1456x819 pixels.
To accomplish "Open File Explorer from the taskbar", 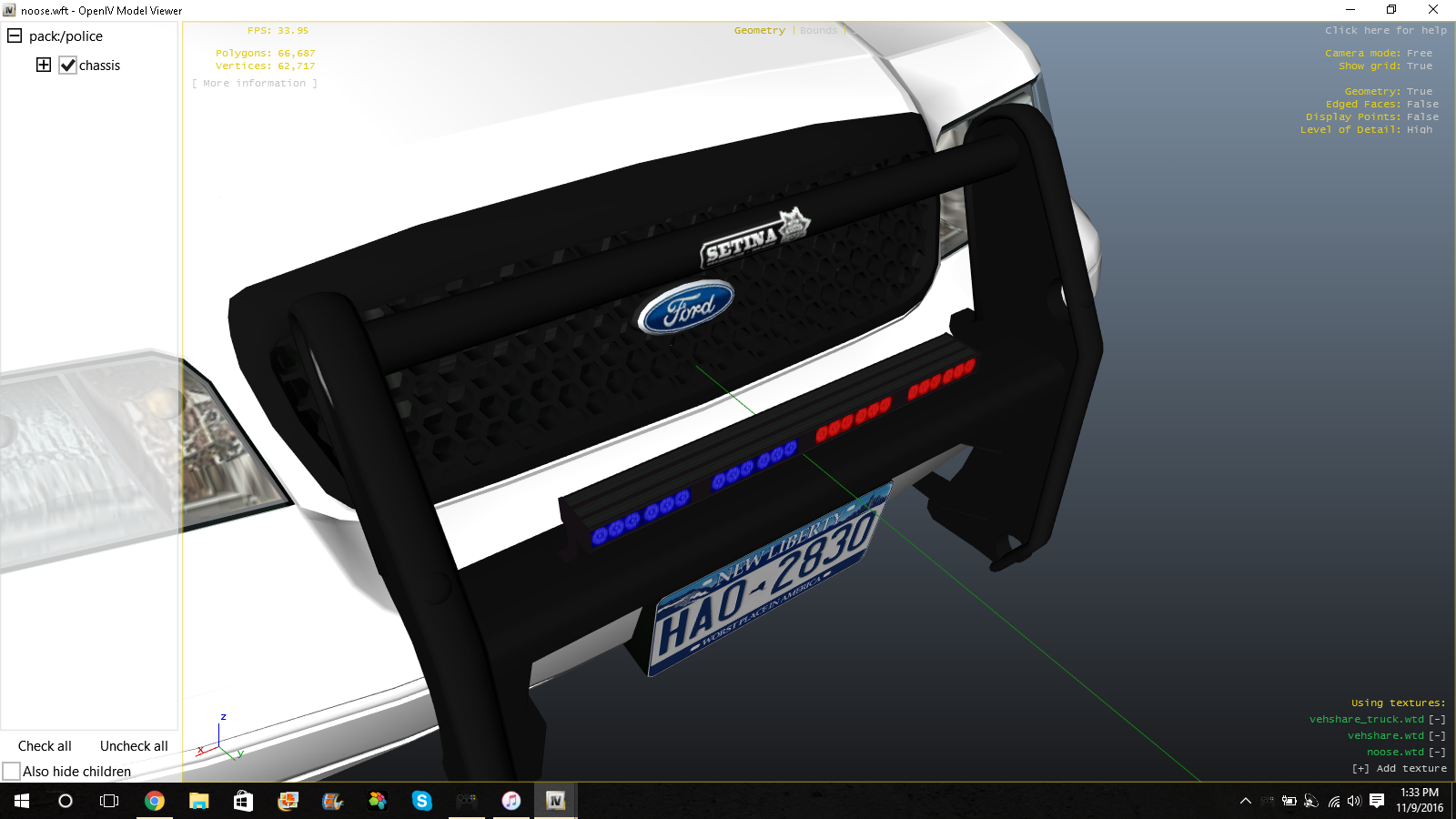I will (x=198, y=801).
